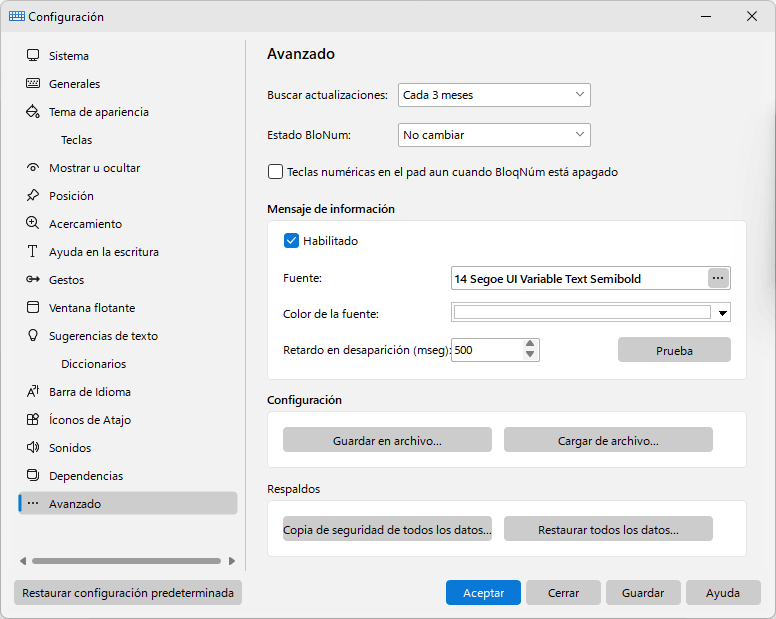Click the eye icon for Mostrar u ocultar

[33, 167]
